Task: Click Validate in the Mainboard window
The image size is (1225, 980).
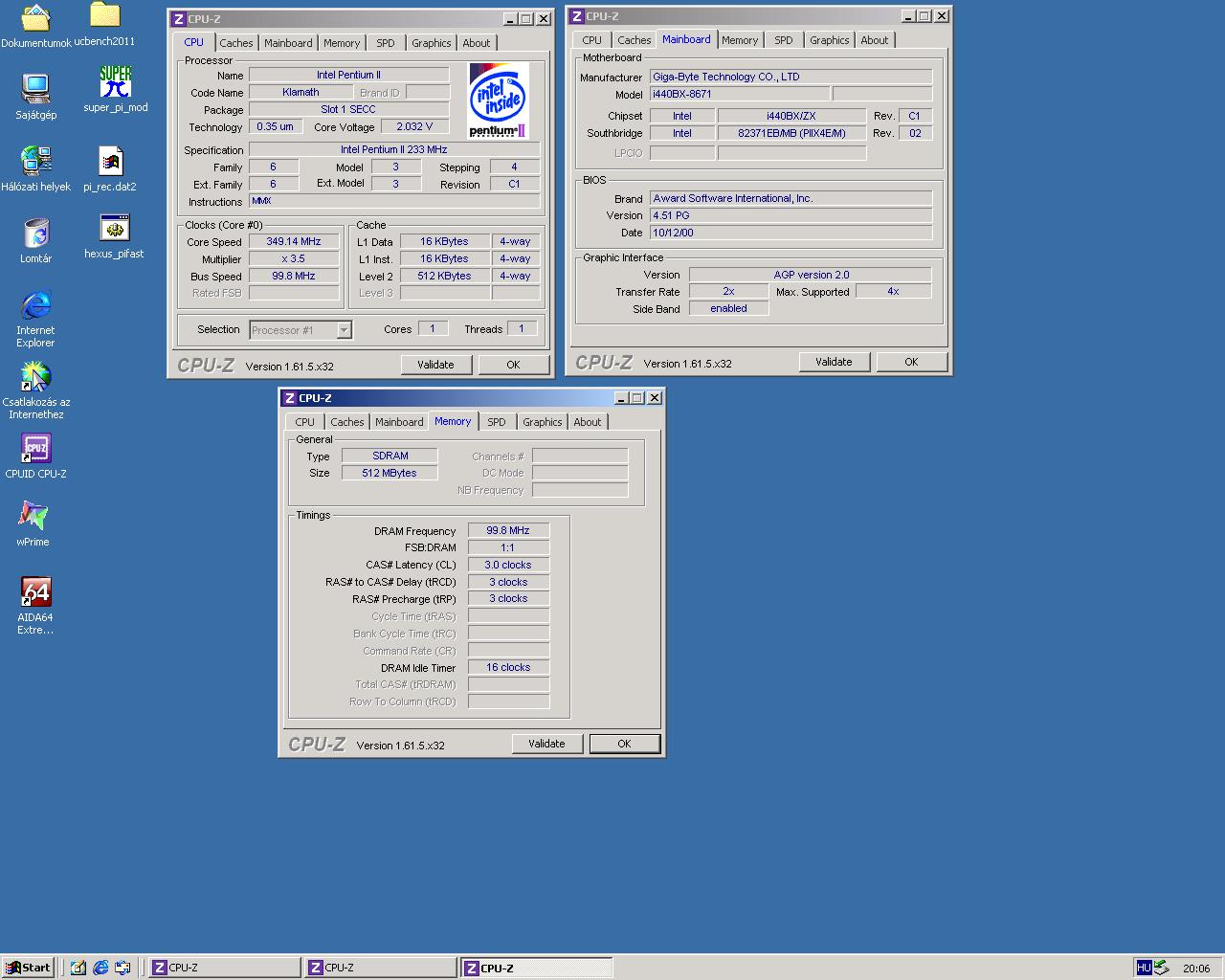Action: click(834, 362)
